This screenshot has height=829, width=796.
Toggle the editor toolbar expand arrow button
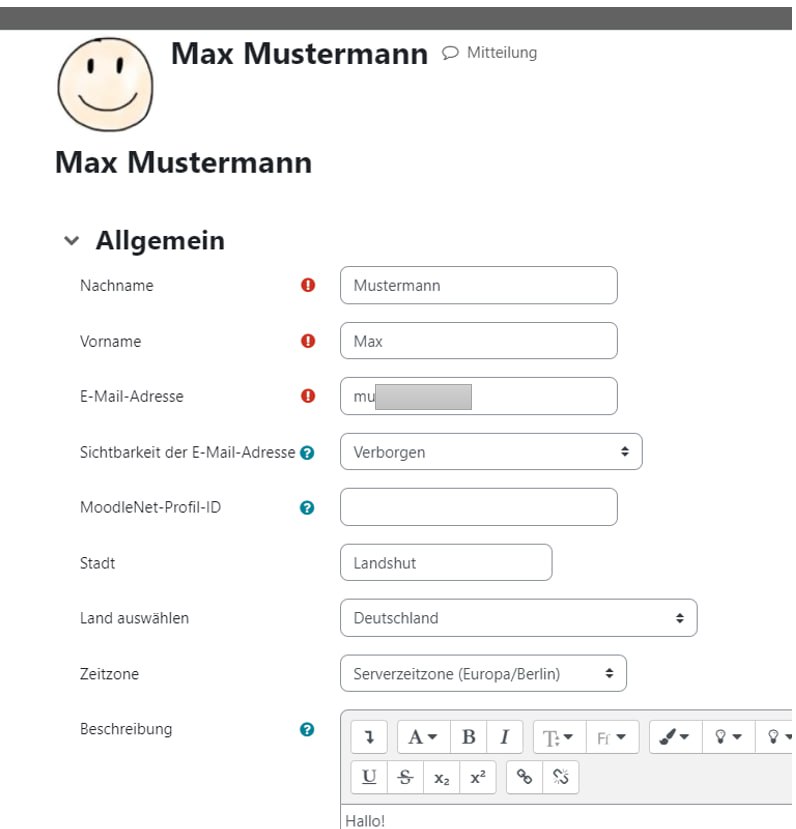point(370,737)
